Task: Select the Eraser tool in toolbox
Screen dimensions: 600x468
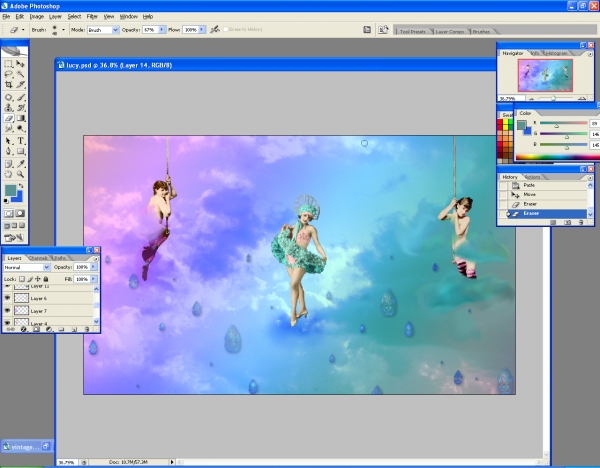Action: coord(8,118)
